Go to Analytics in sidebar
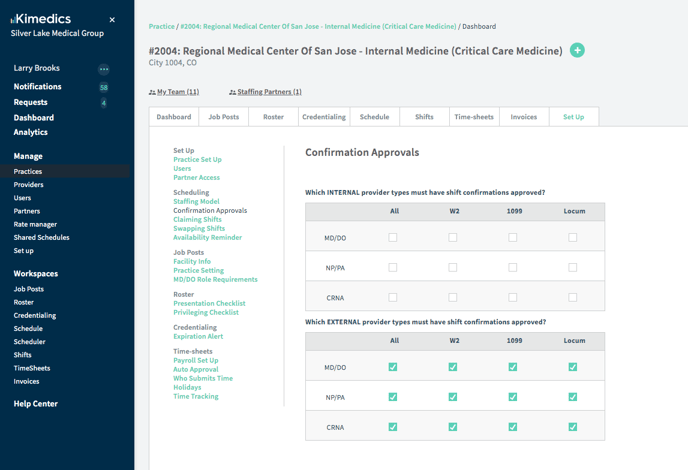Screen dimensions: 688x470 tap(31, 132)
